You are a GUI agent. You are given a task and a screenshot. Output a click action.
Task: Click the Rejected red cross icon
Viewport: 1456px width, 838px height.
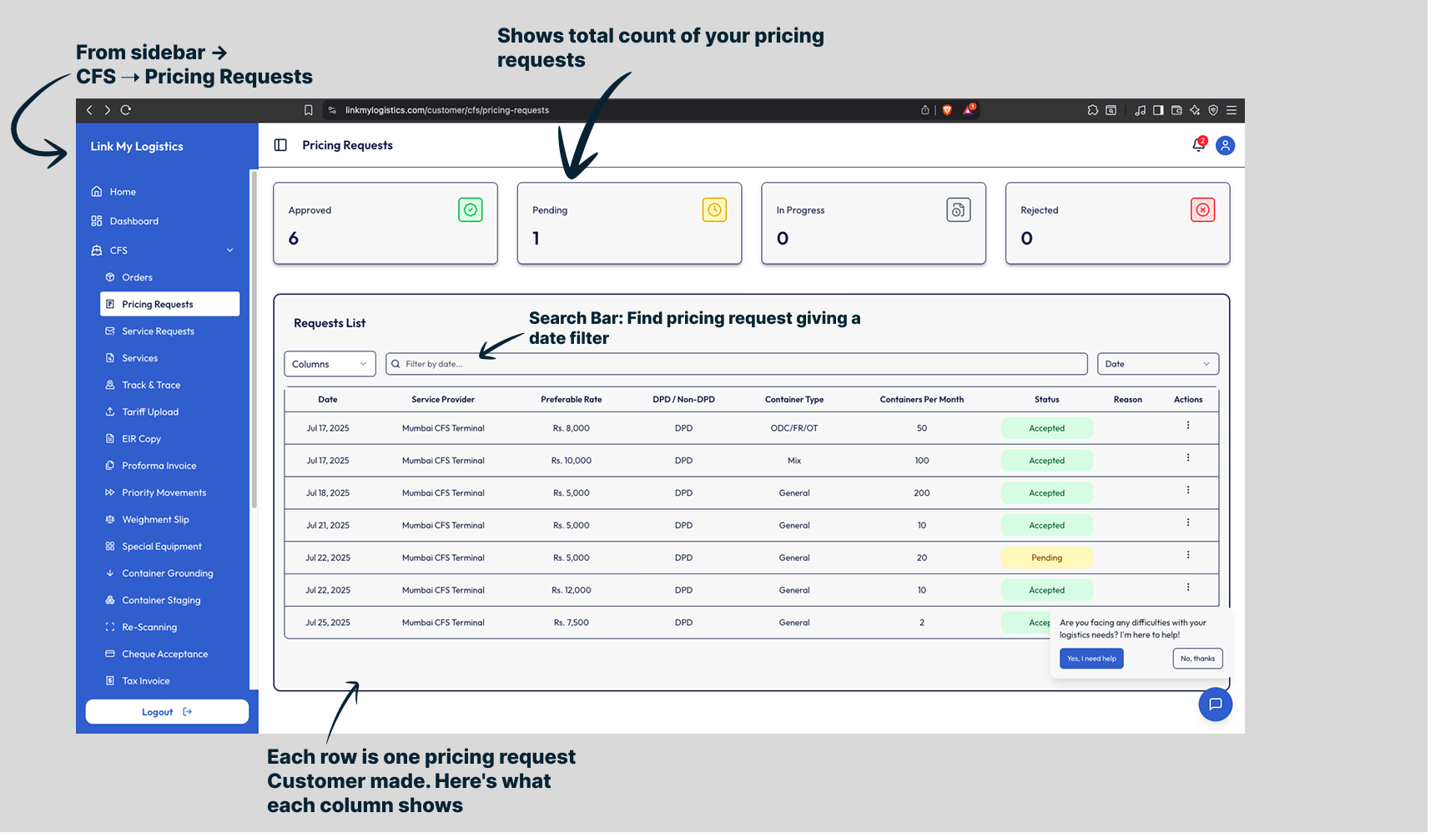[1202, 210]
